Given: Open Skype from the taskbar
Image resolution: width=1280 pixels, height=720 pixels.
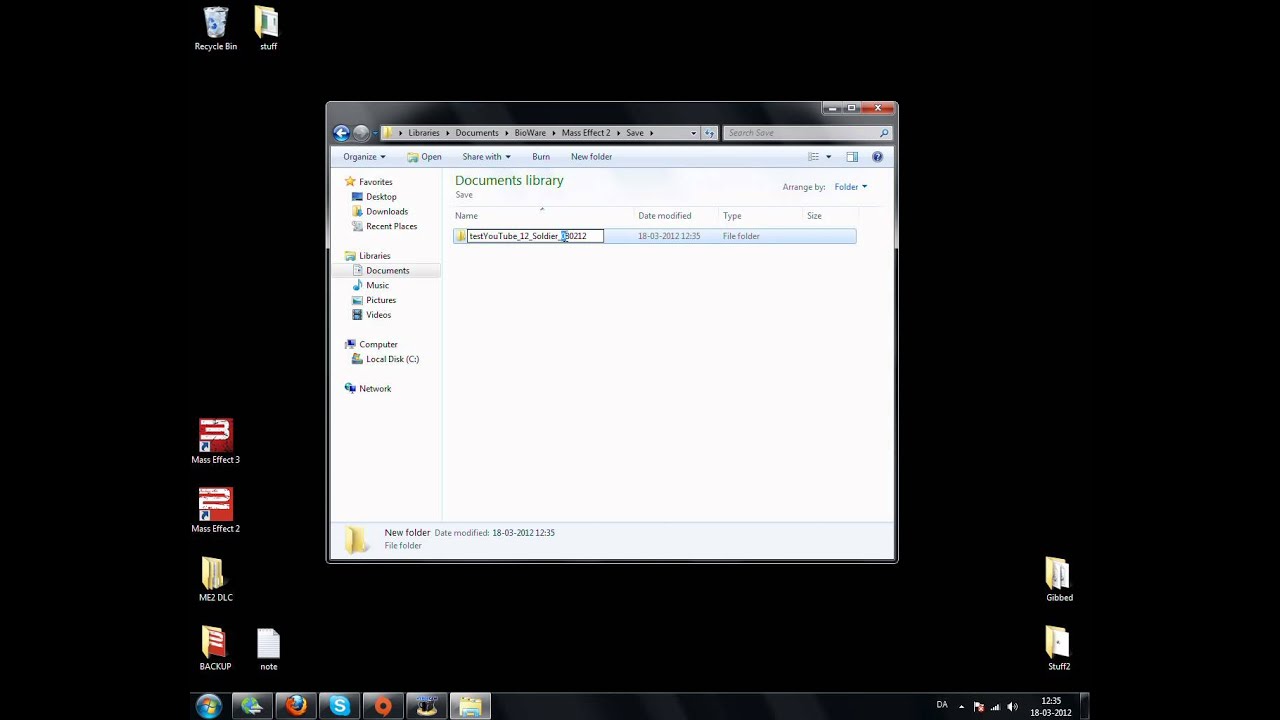Looking at the screenshot, I should [x=340, y=706].
